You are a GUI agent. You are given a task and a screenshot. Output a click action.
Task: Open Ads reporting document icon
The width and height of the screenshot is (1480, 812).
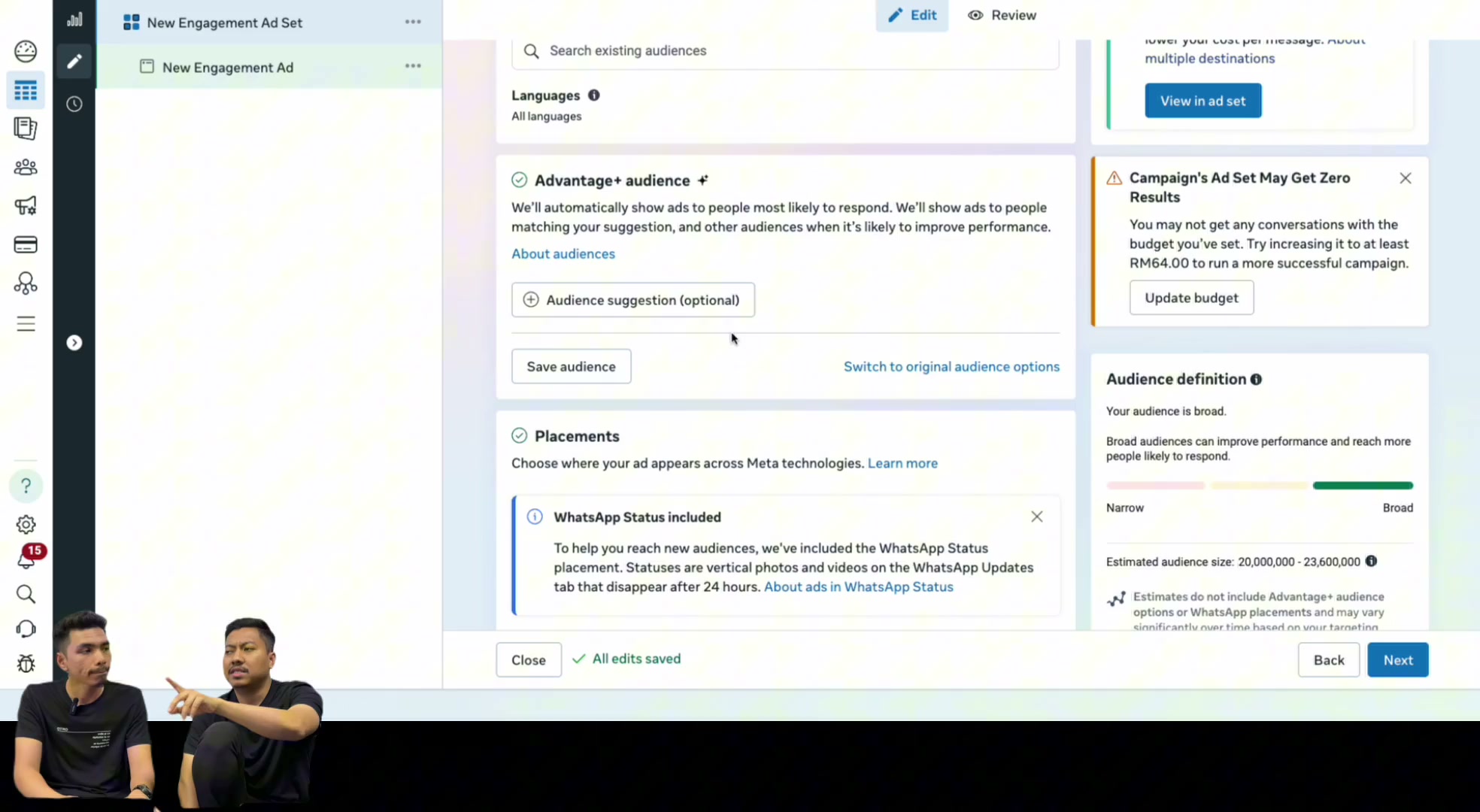coord(26,129)
